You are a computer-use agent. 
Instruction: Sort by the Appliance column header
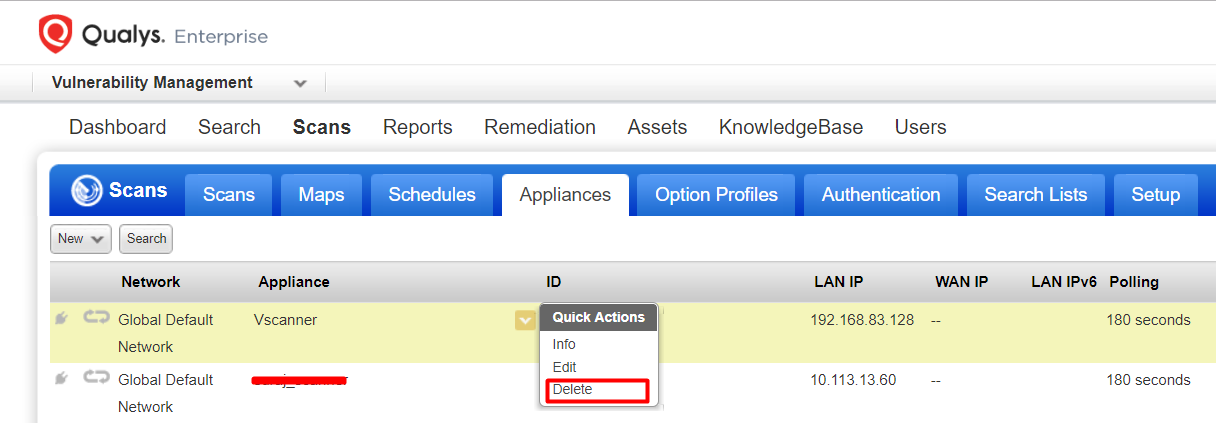pyautogui.click(x=294, y=282)
